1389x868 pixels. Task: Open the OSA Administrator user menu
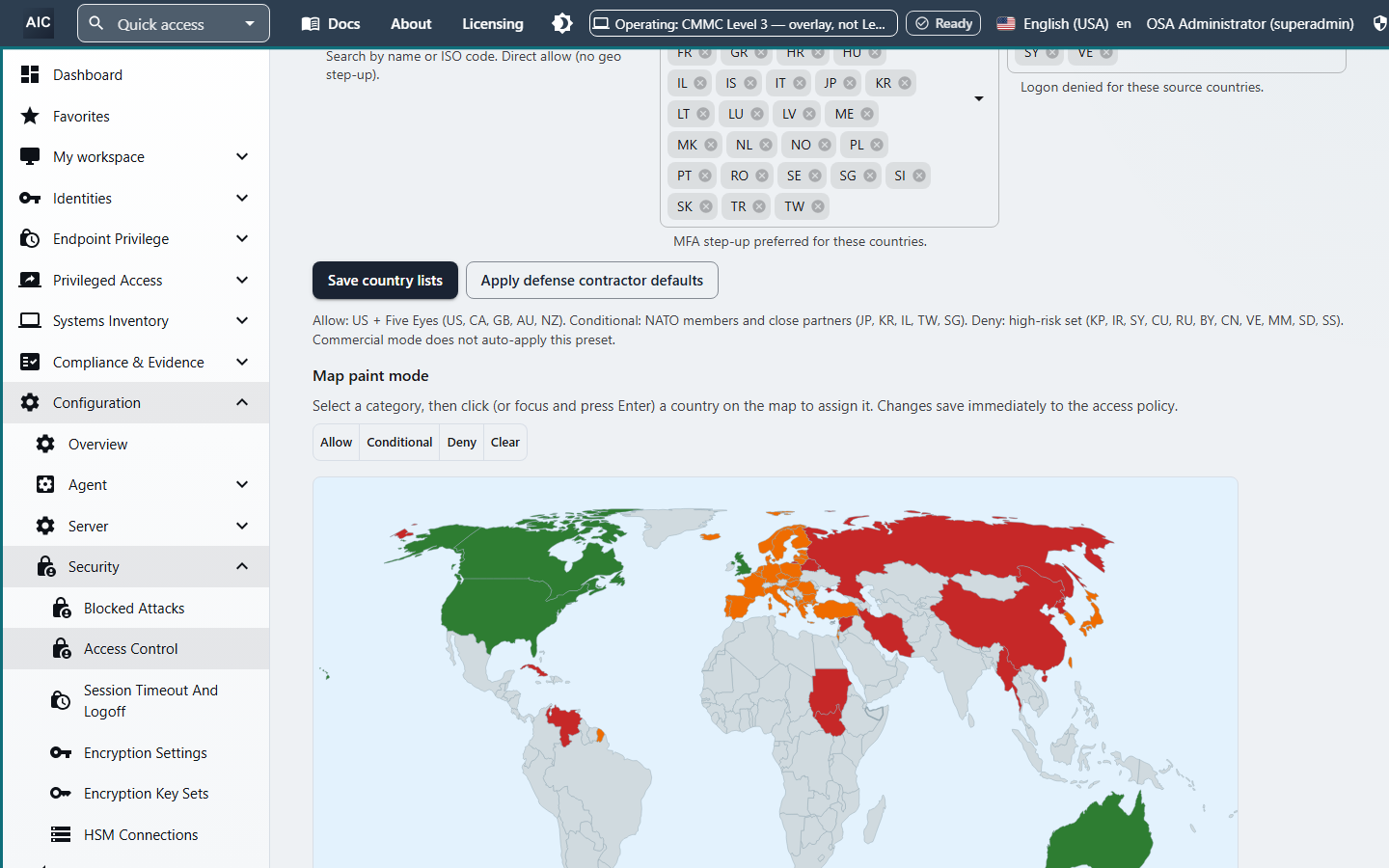point(1250,23)
